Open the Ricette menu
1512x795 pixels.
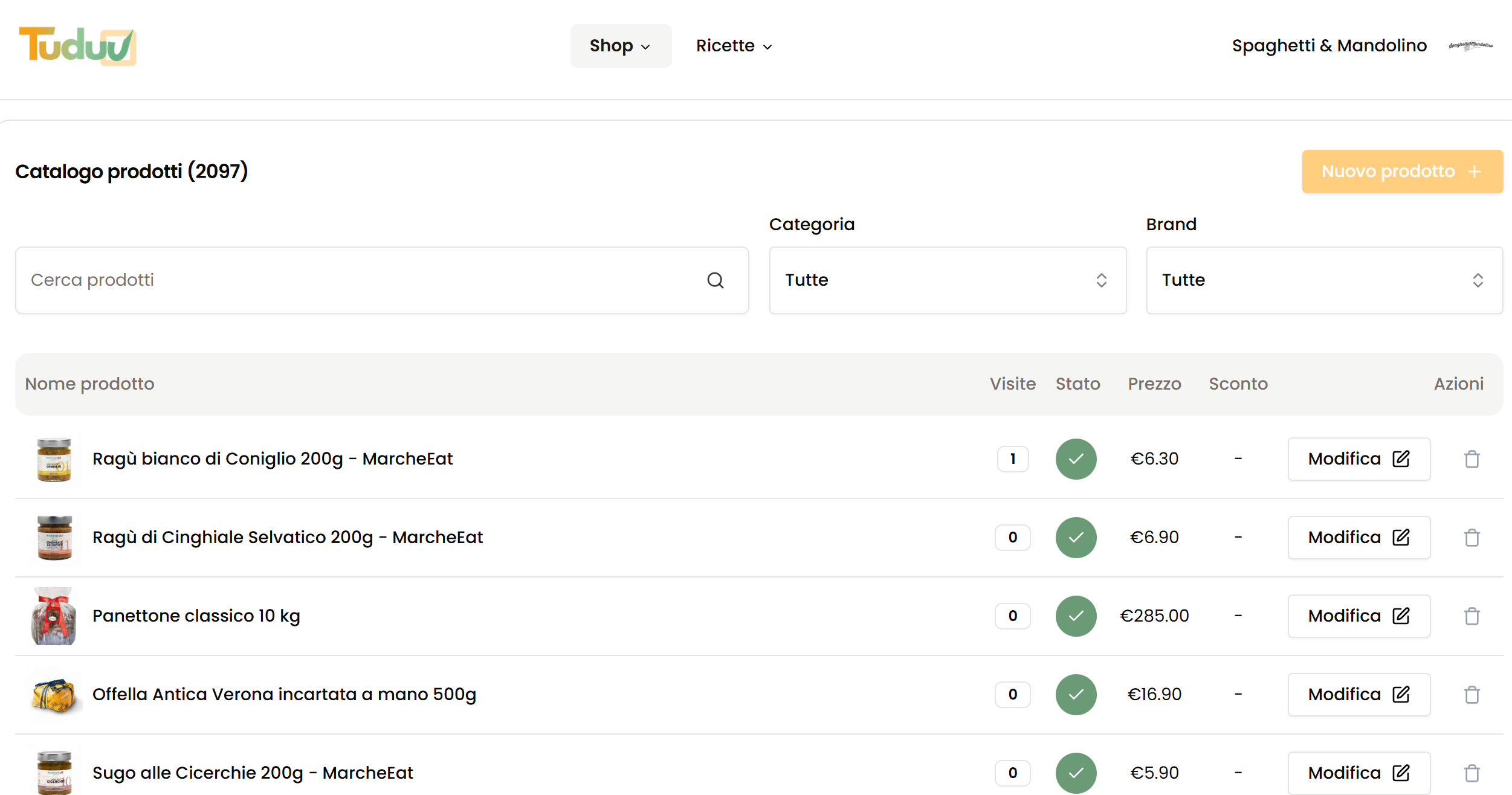(x=734, y=46)
